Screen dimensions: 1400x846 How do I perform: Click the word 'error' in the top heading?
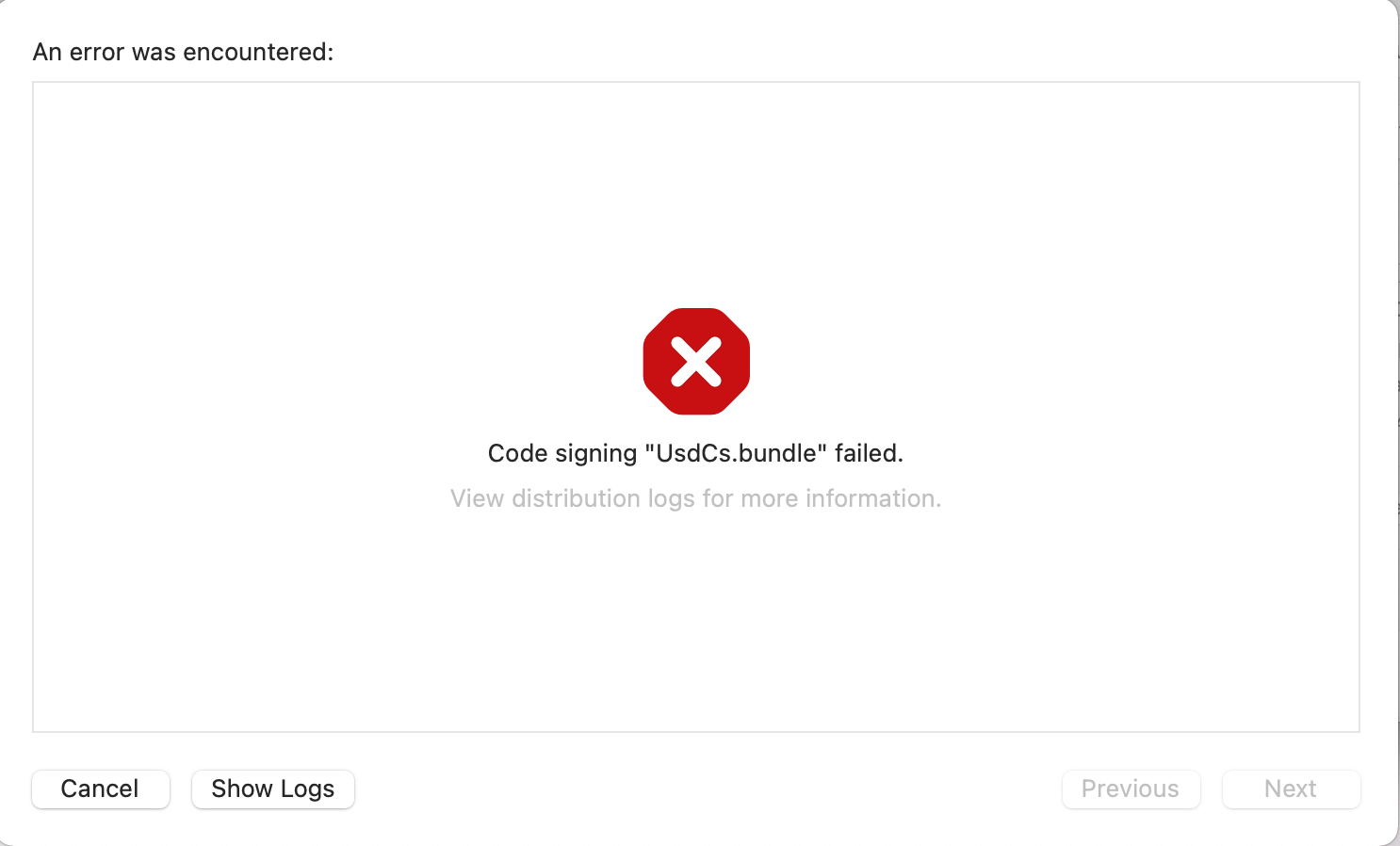pos(97,52)
